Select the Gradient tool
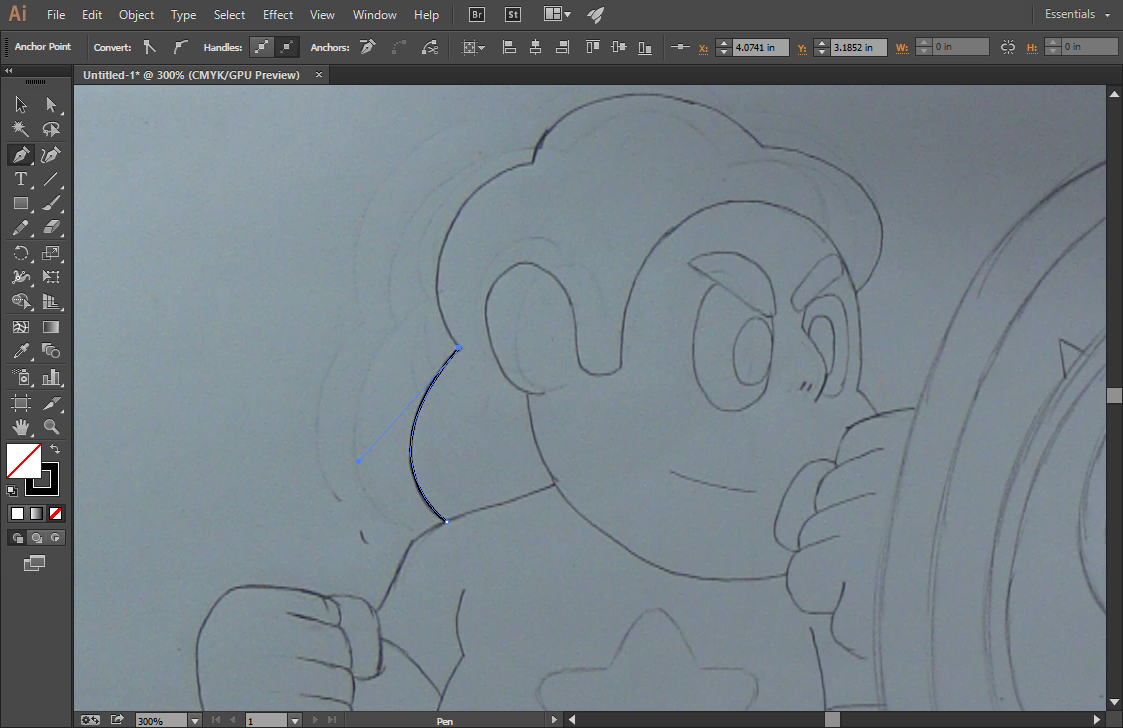 [51, 327]
